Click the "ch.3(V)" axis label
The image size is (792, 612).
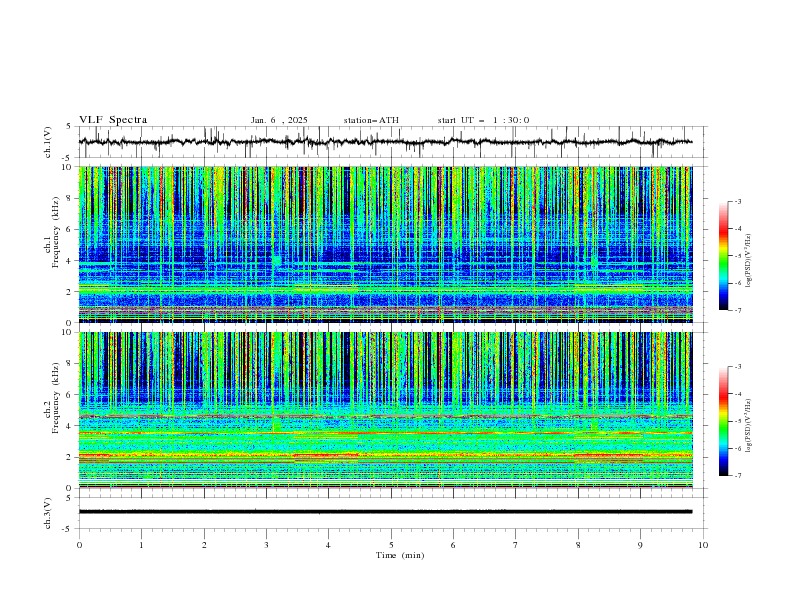tap(48, 513)
